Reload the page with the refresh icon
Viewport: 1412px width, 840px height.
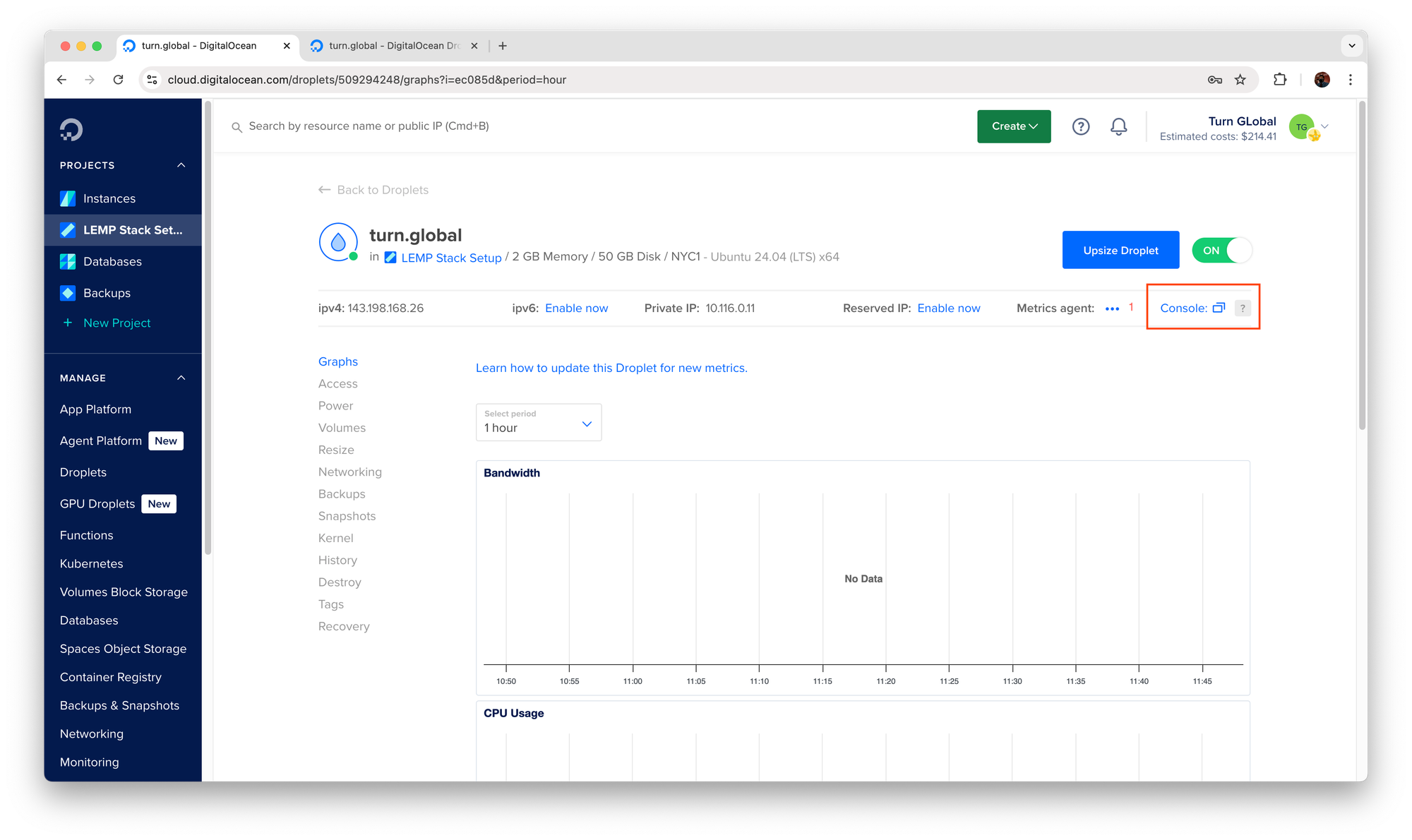(119, 80)
